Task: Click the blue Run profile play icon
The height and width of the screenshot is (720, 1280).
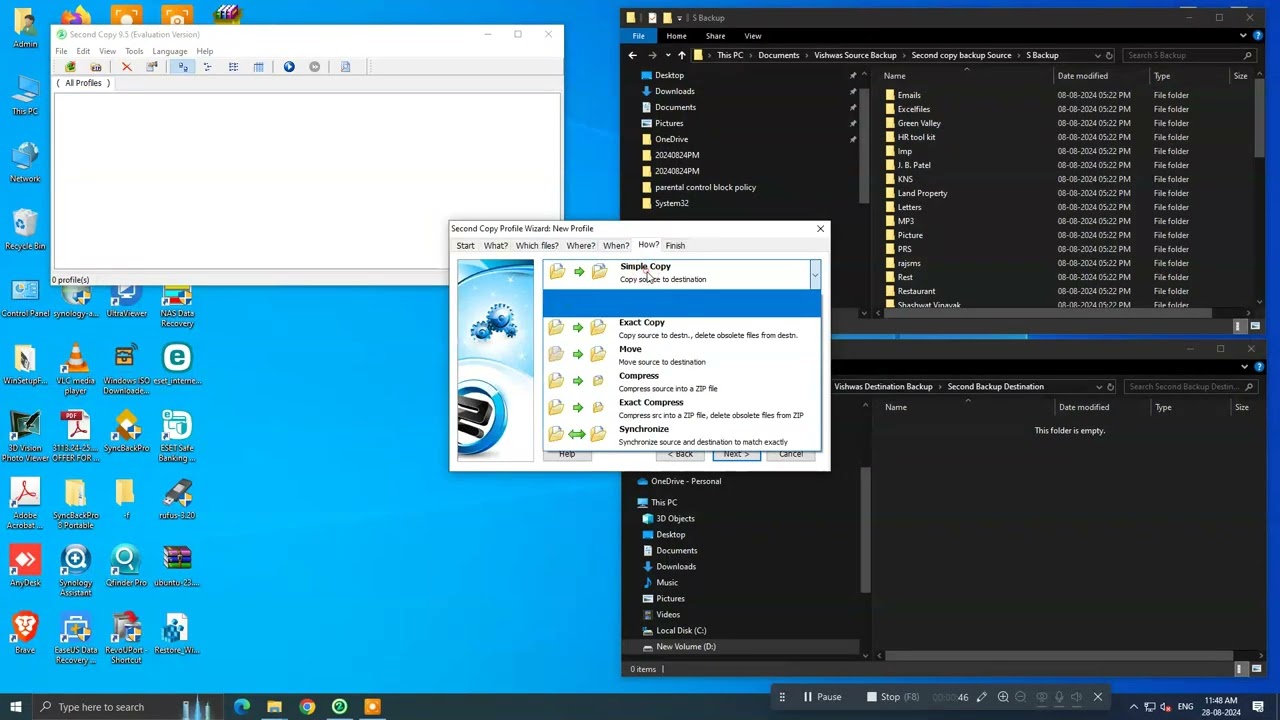Action: pos(289,67)
